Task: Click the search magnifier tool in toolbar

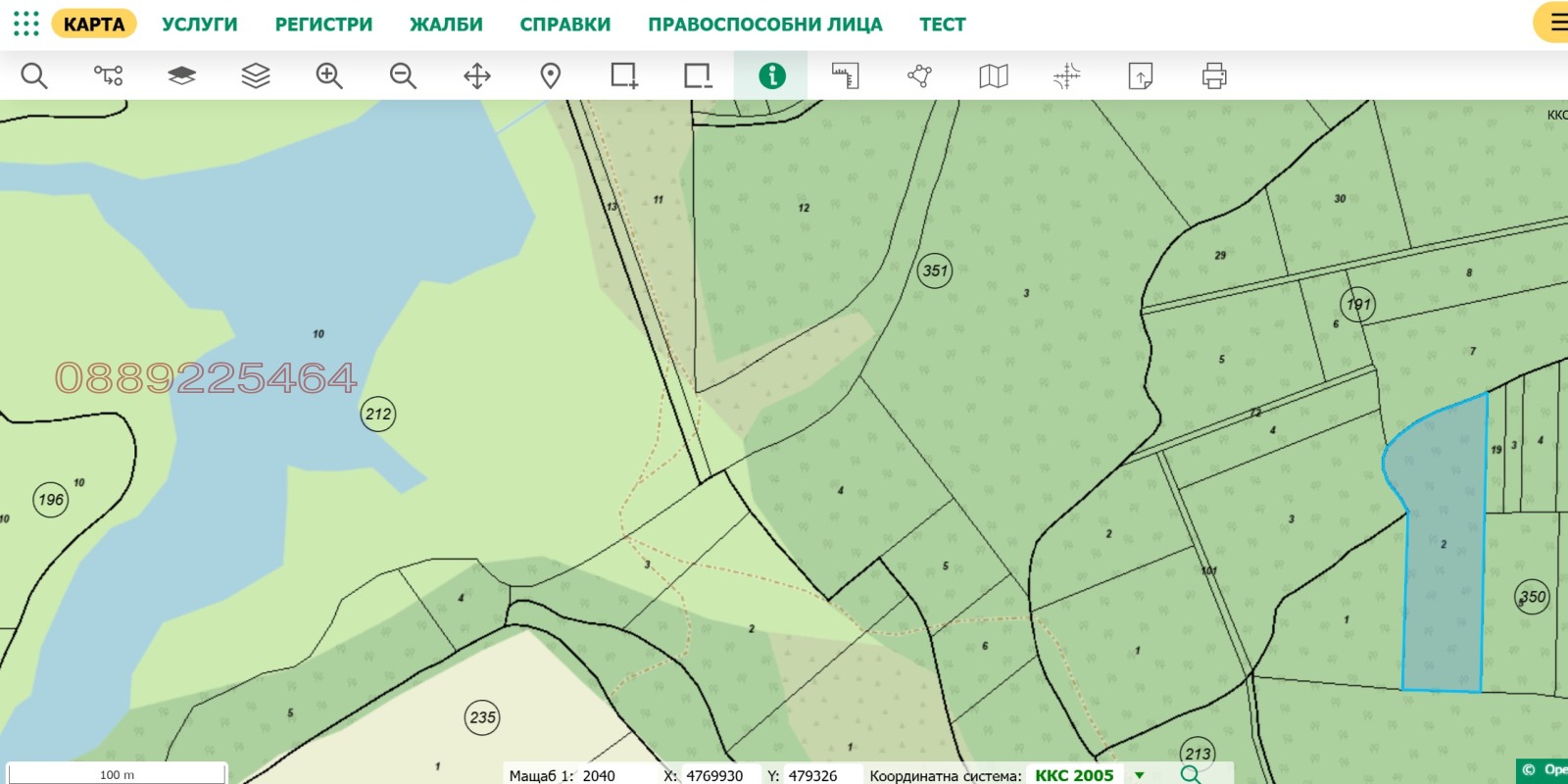Action: [34, 75]
